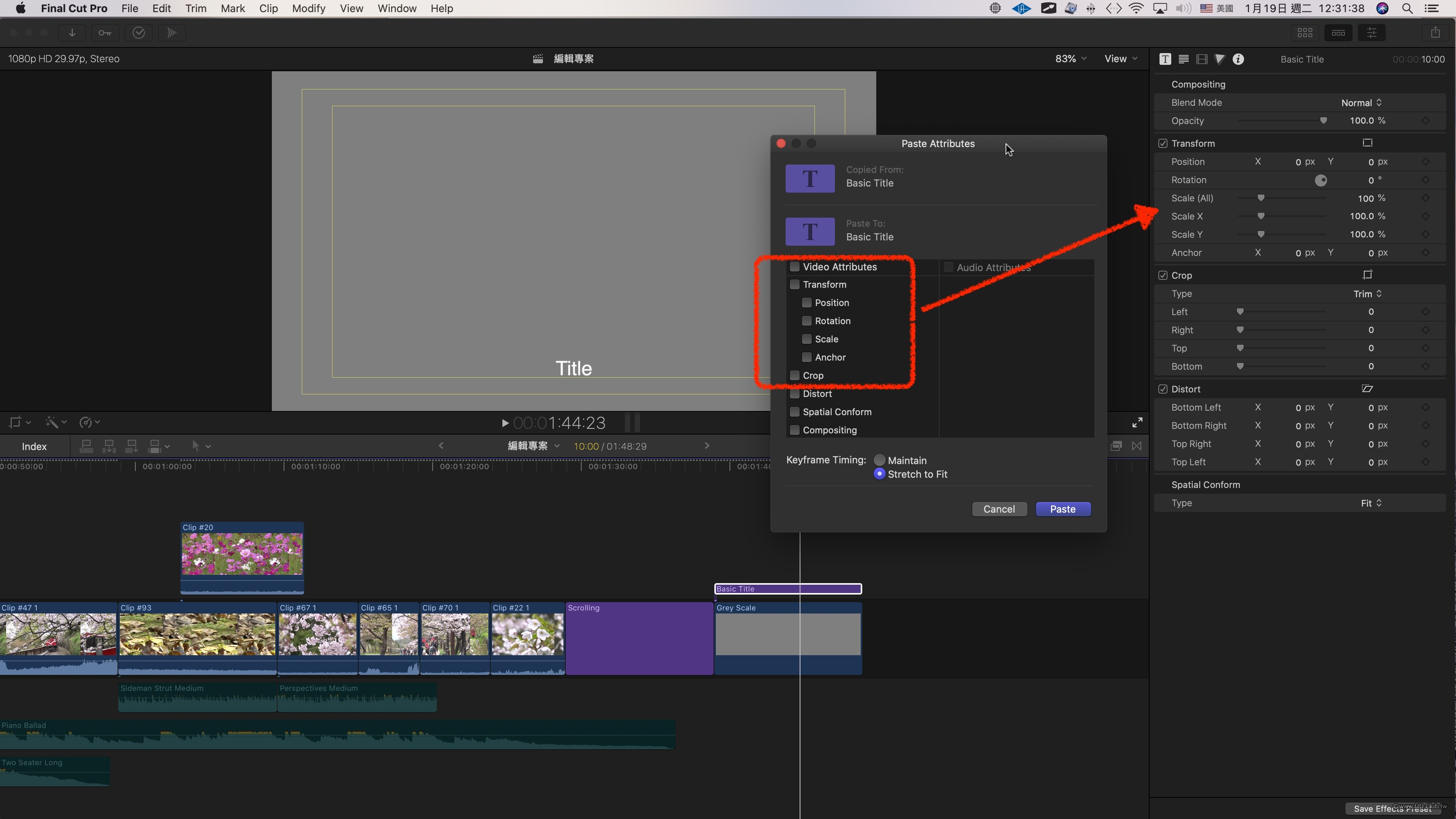
Task: Select the Clip #20 thumbnail in timeline
Action: click(x=242, y=554)
